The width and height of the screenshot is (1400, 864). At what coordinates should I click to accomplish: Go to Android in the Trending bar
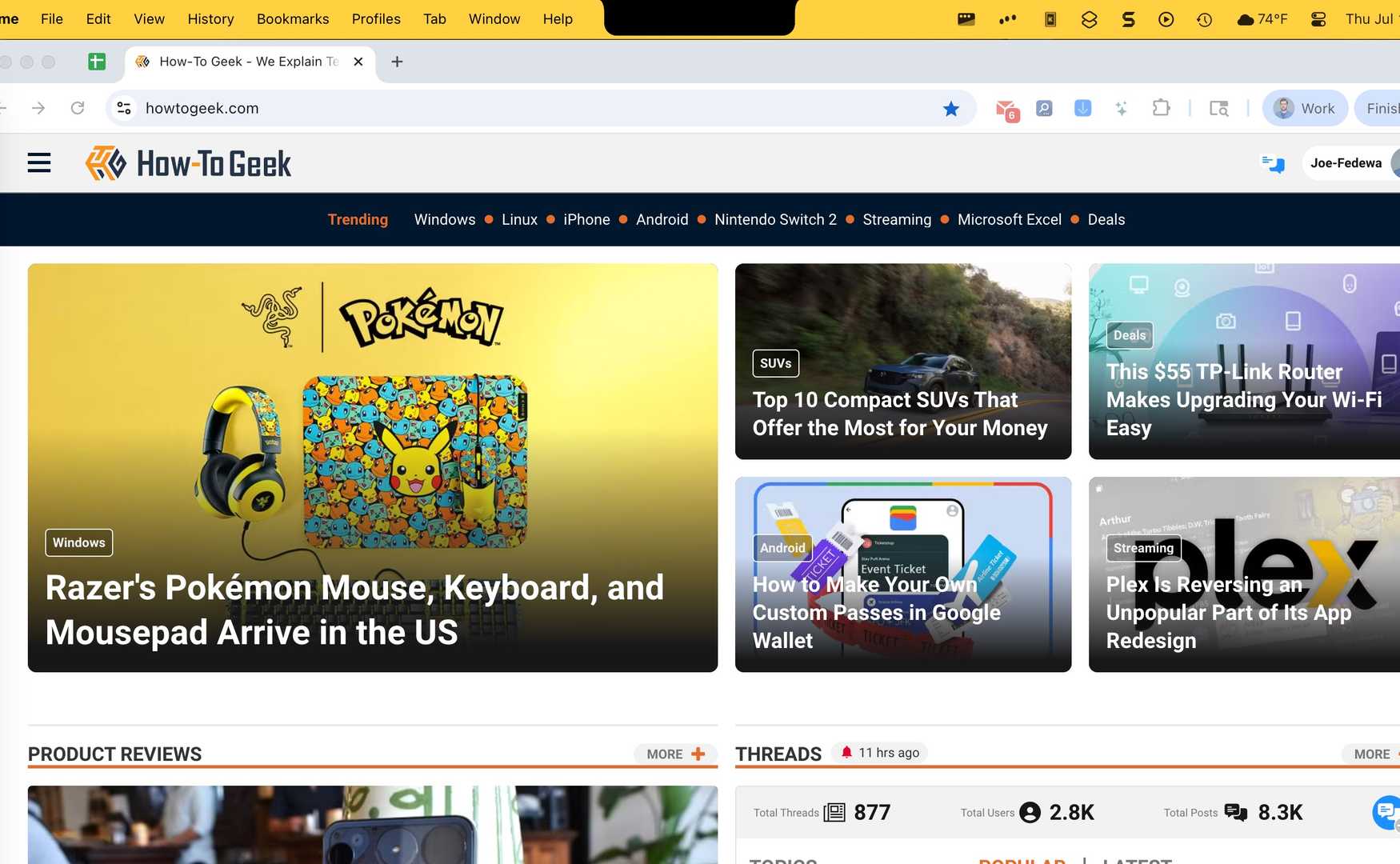[x=662, y=219]
